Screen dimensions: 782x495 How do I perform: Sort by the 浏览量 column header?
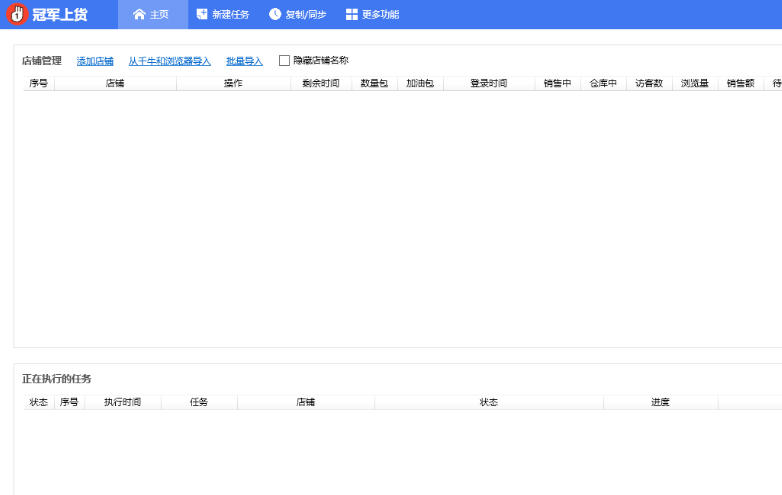(x=694, y=84)
